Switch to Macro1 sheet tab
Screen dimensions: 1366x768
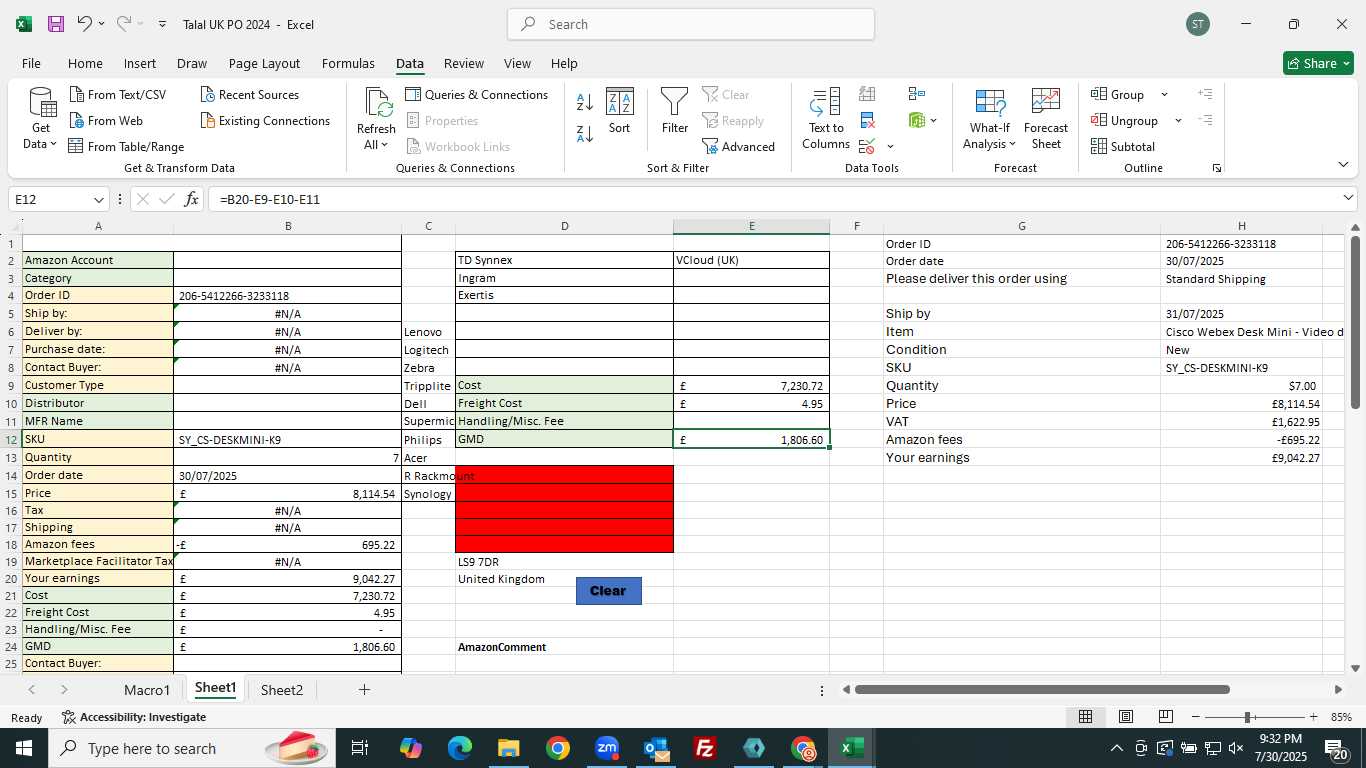(147, 690)
